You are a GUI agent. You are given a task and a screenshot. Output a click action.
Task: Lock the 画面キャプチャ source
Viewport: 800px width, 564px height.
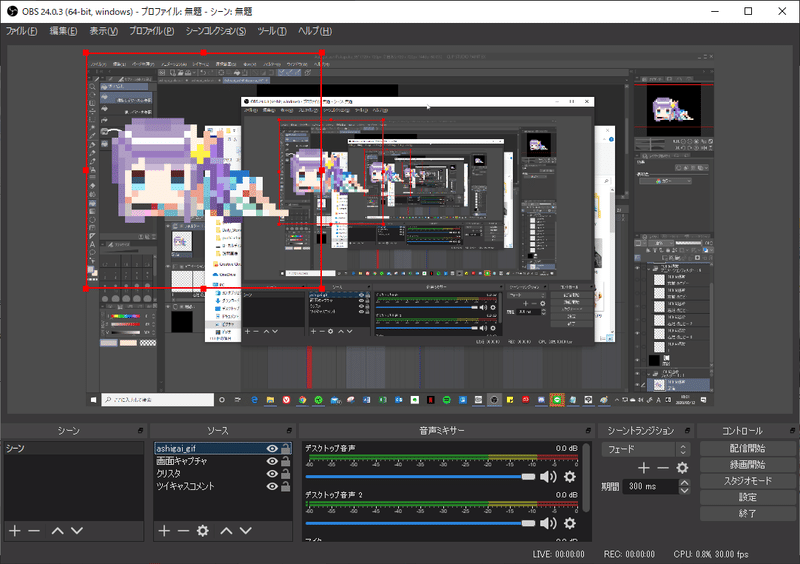286,461
